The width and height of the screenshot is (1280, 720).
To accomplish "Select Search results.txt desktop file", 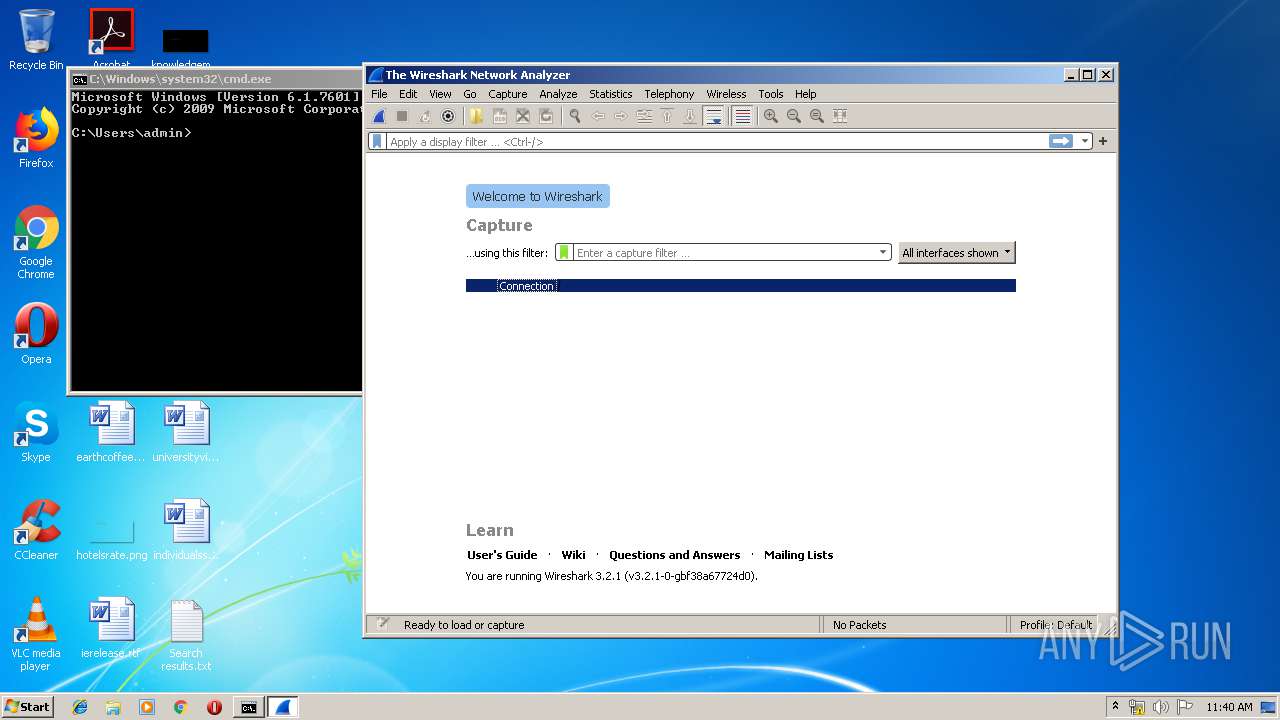I will [186, 634].
